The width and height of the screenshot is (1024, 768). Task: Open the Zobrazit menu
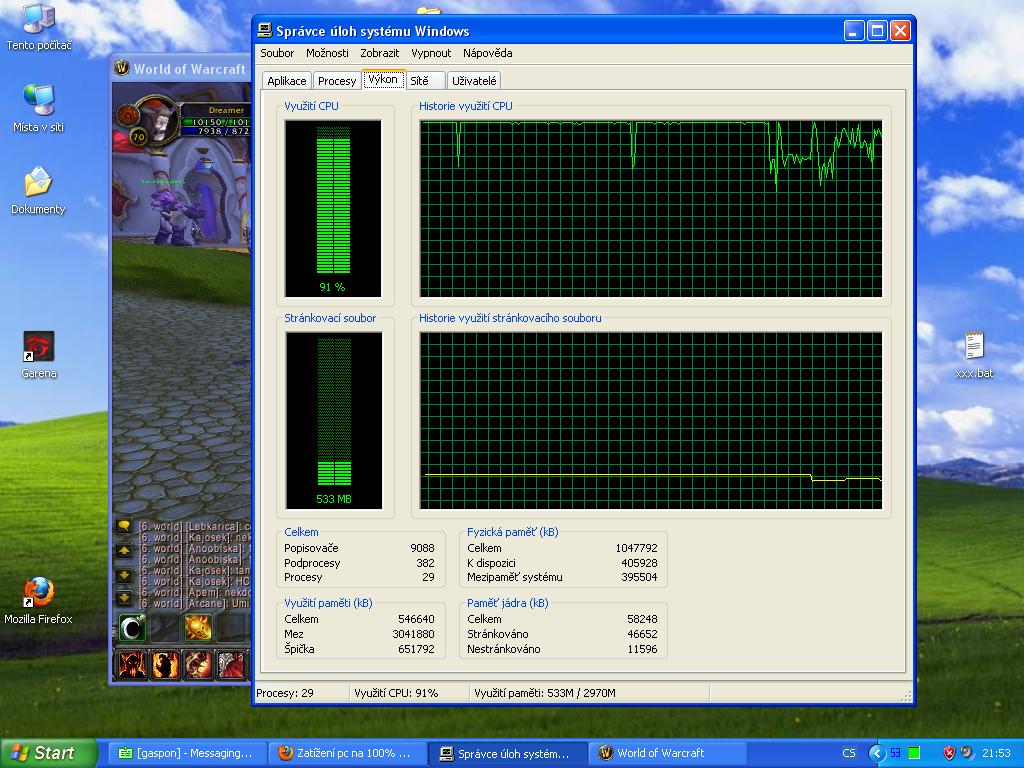pos(379,53)
